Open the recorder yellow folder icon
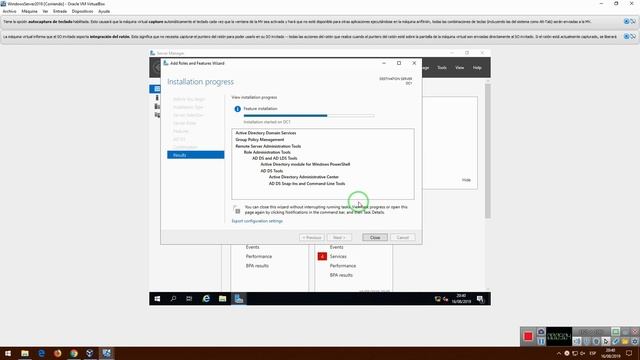The image size is (640, 360). click(x=625, y=341)
